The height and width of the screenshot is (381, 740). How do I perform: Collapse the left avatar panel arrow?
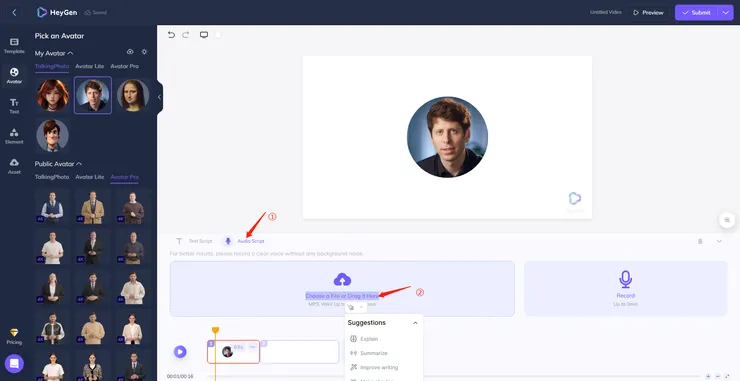pos(160,97)
